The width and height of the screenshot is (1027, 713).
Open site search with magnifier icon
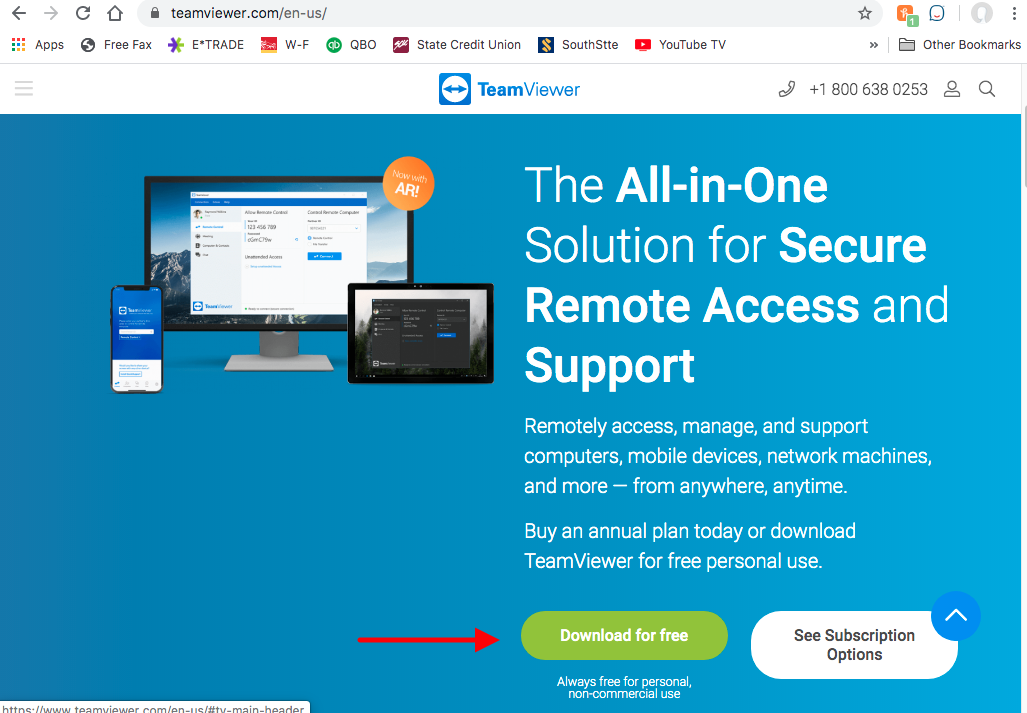tap(986, 89)
